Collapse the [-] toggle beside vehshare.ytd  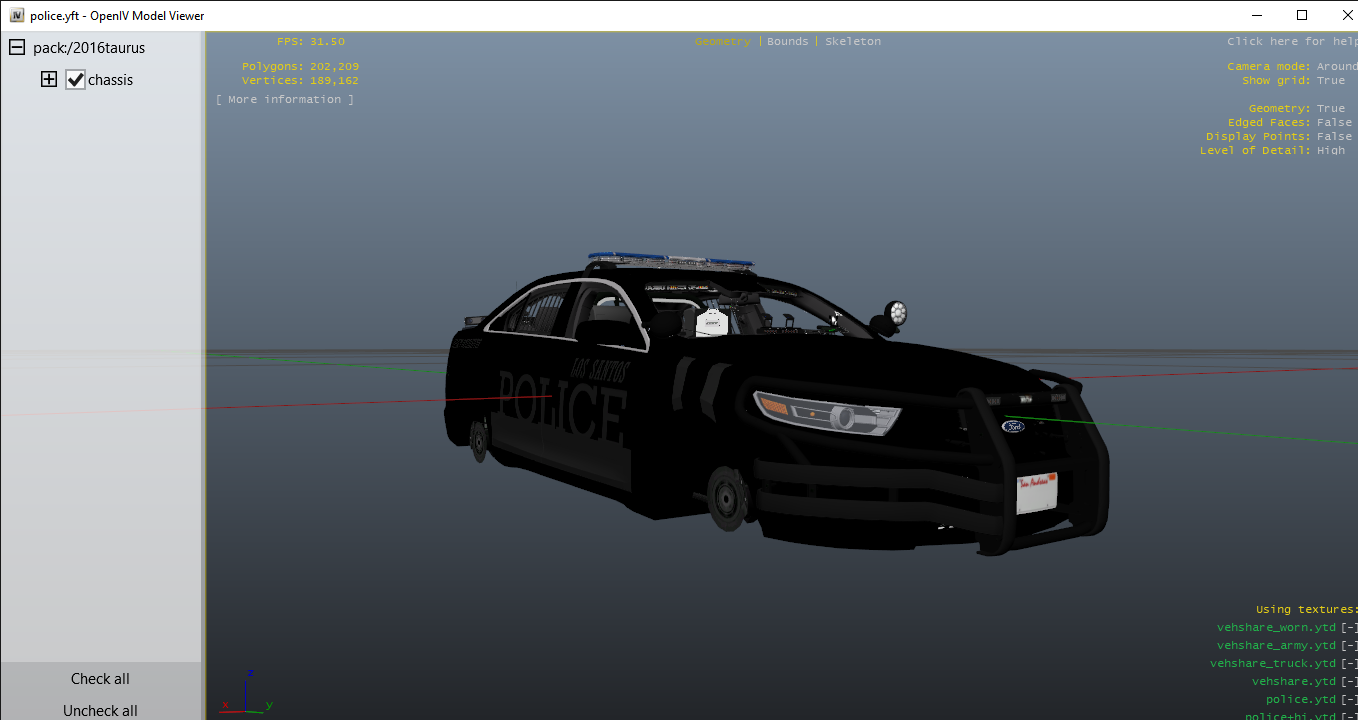tap(1349, 682)
